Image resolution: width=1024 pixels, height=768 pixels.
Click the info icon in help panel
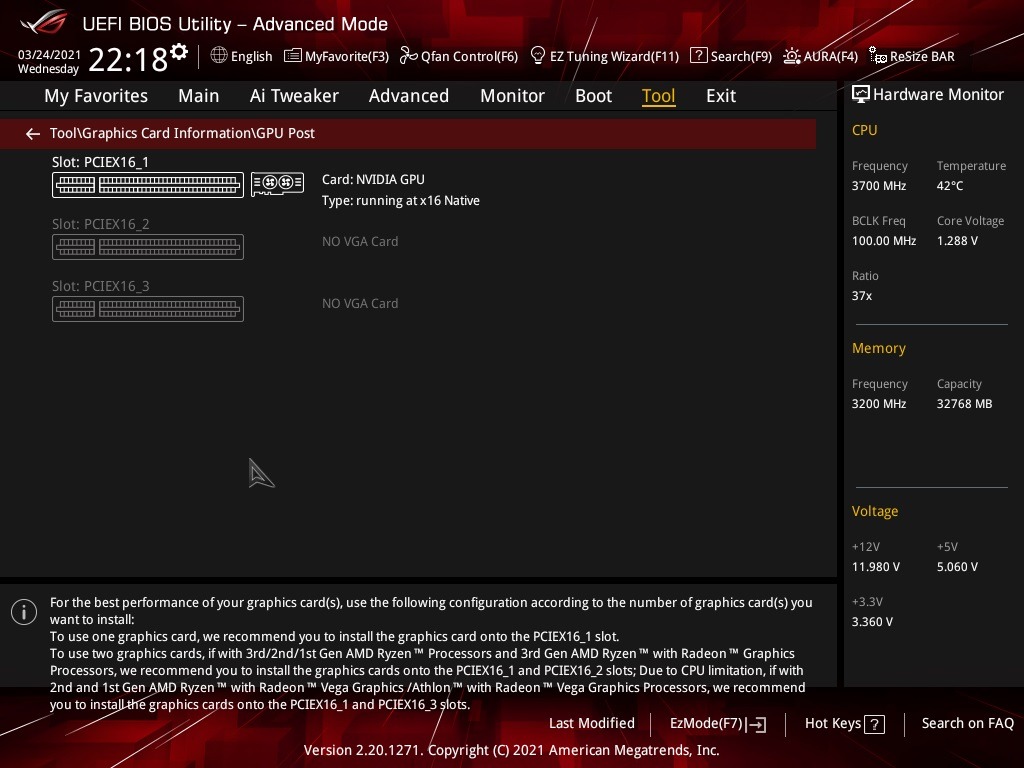(24, 612)
